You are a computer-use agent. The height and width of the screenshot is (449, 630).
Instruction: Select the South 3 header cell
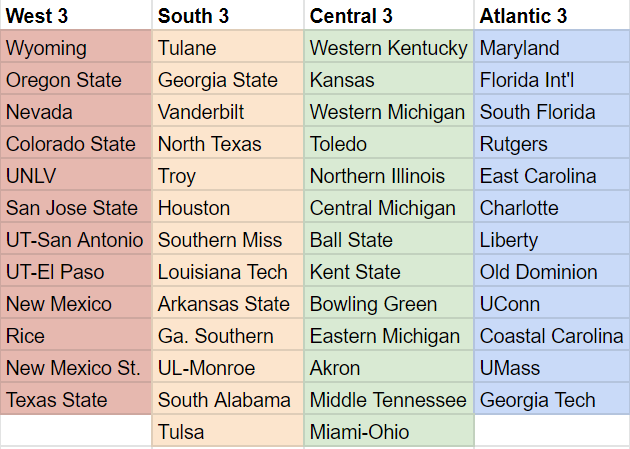click(x=228, y=15)
